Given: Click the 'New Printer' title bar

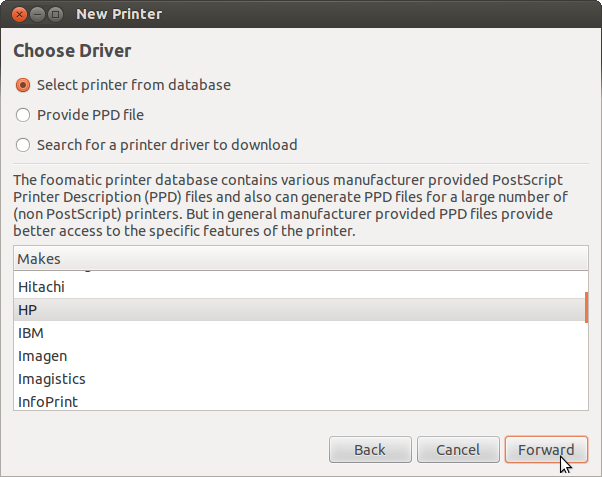Looking at the screenshot, I should pos(300,15).
